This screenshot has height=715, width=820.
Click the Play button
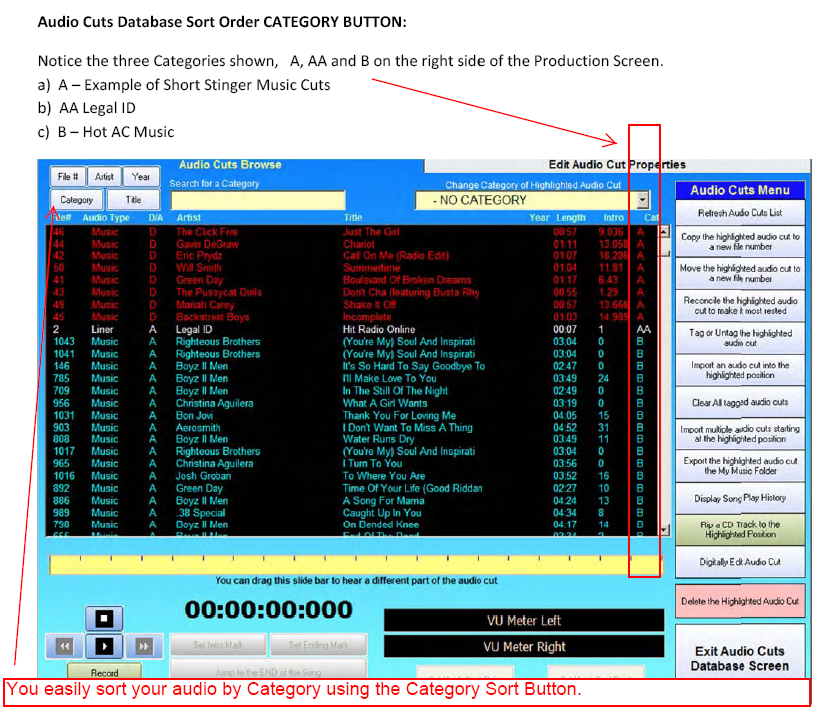pos(107,646)
